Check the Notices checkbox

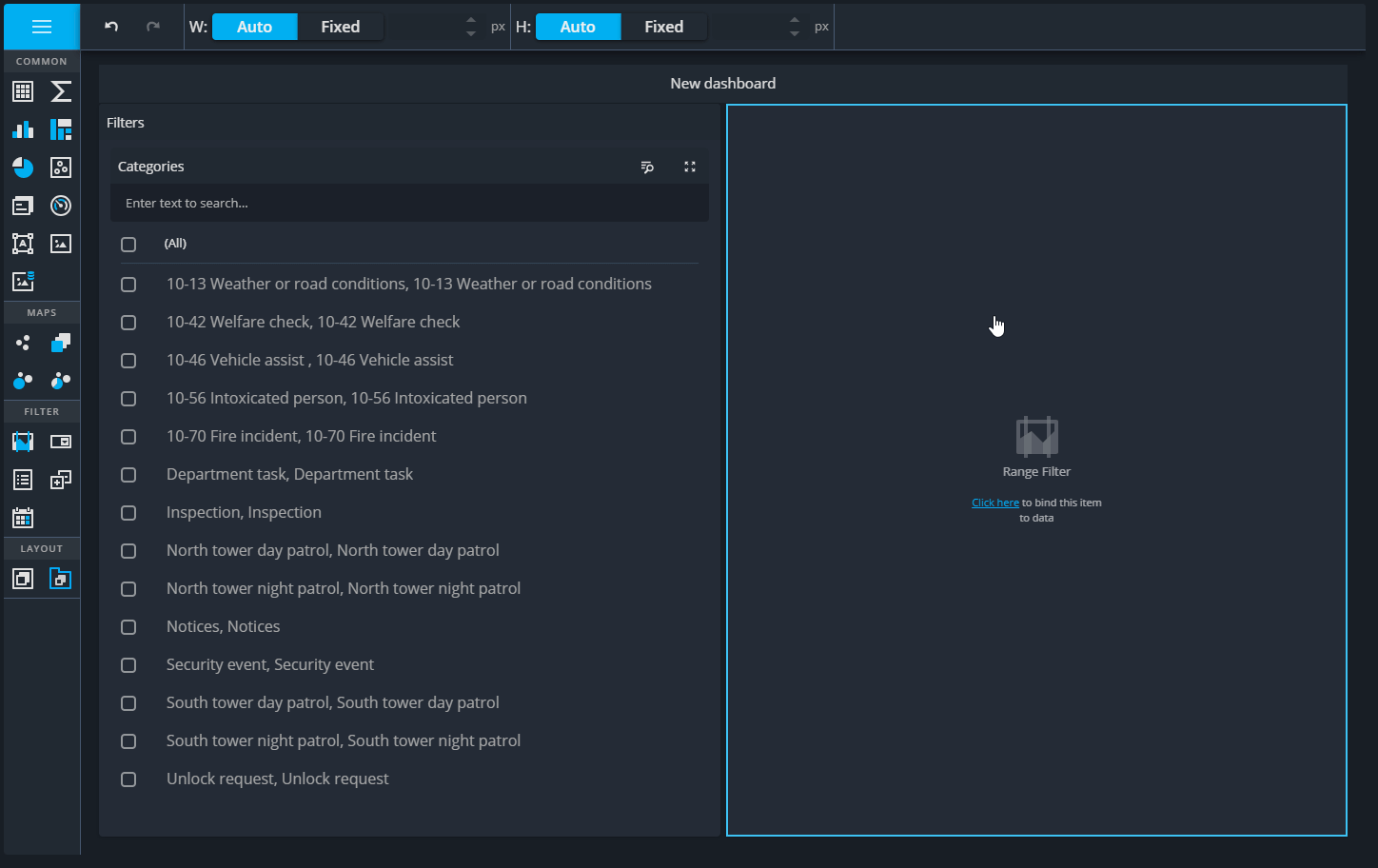point(128,627)
